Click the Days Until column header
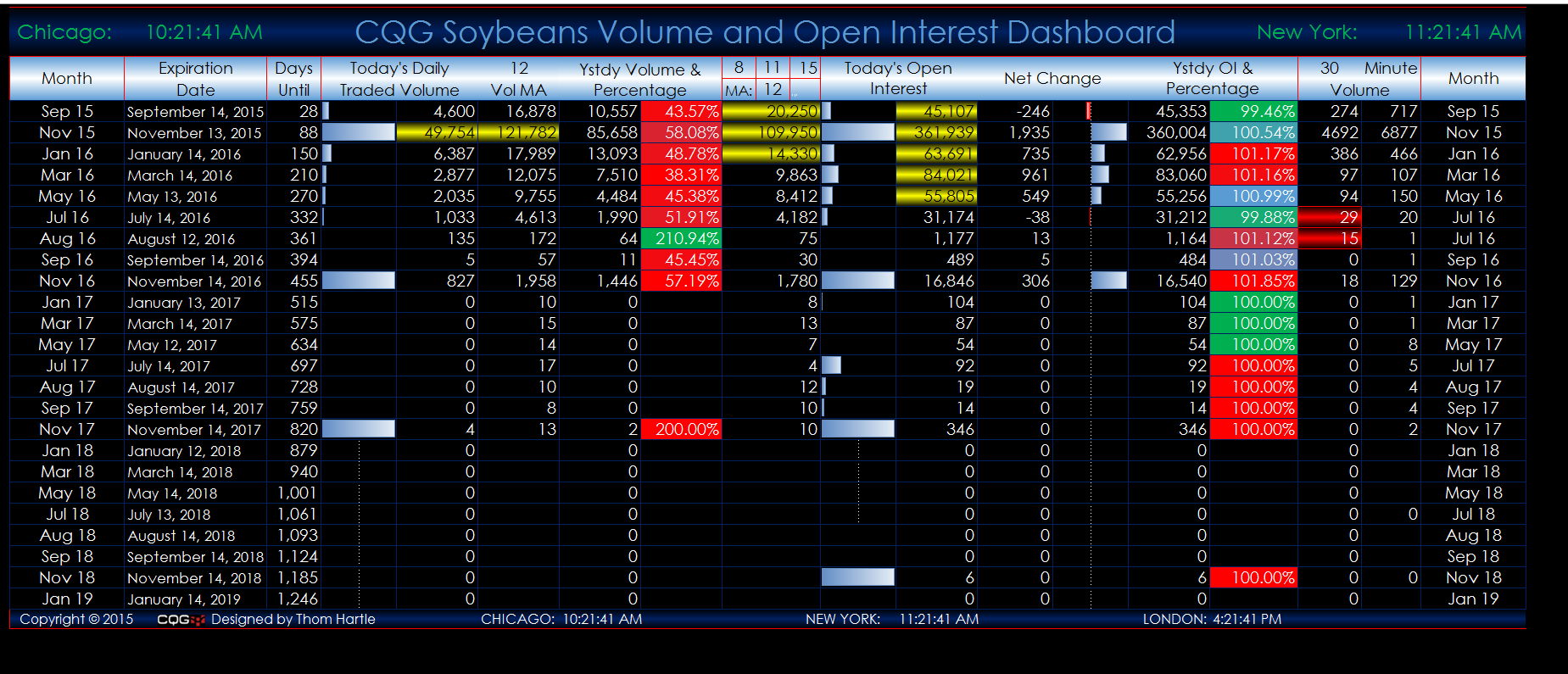 293,79
